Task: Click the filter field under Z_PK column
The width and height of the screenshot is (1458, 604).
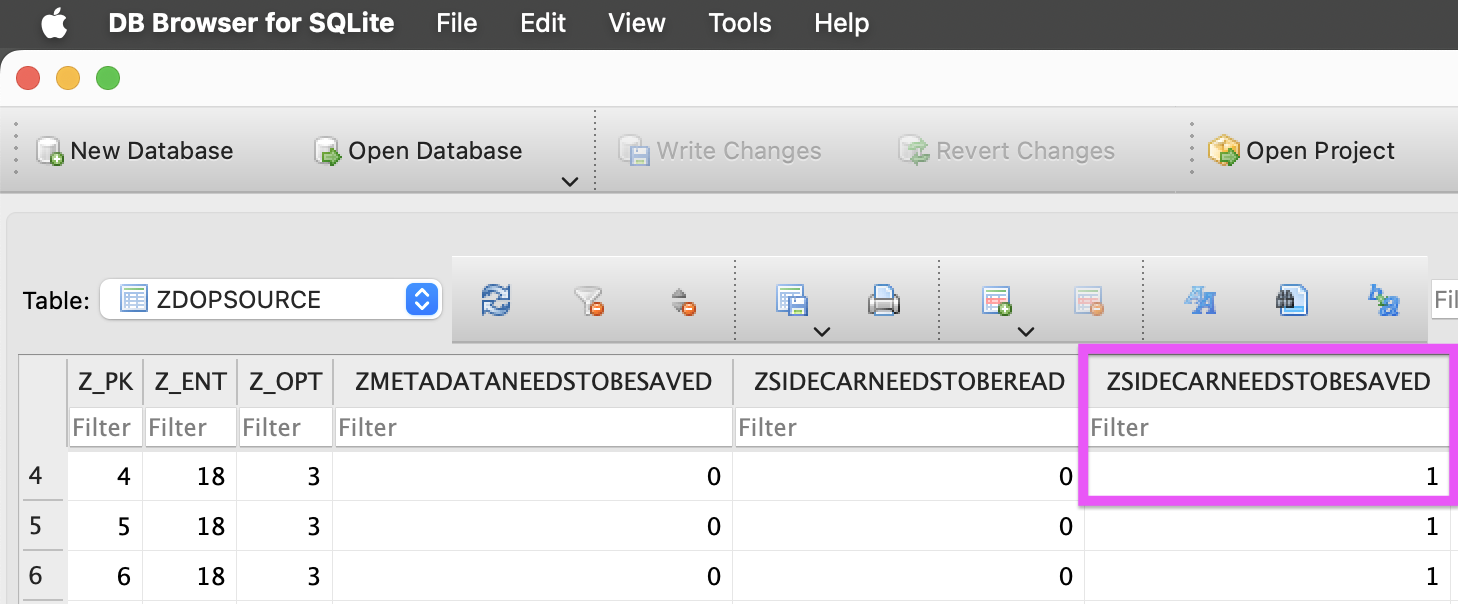Action: [105, 427]
